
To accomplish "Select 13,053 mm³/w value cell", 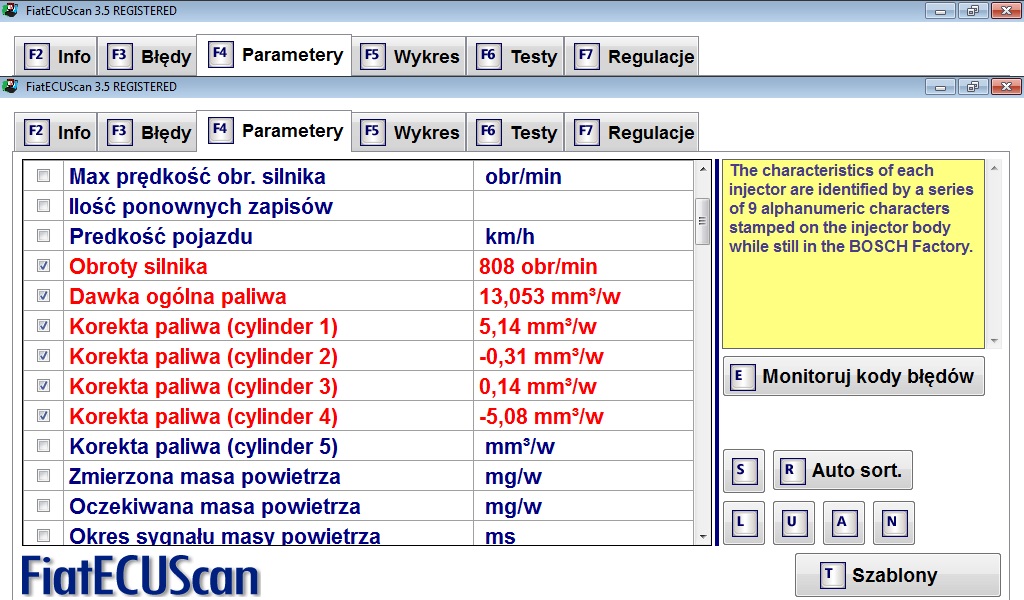I will tap(583, 296).
